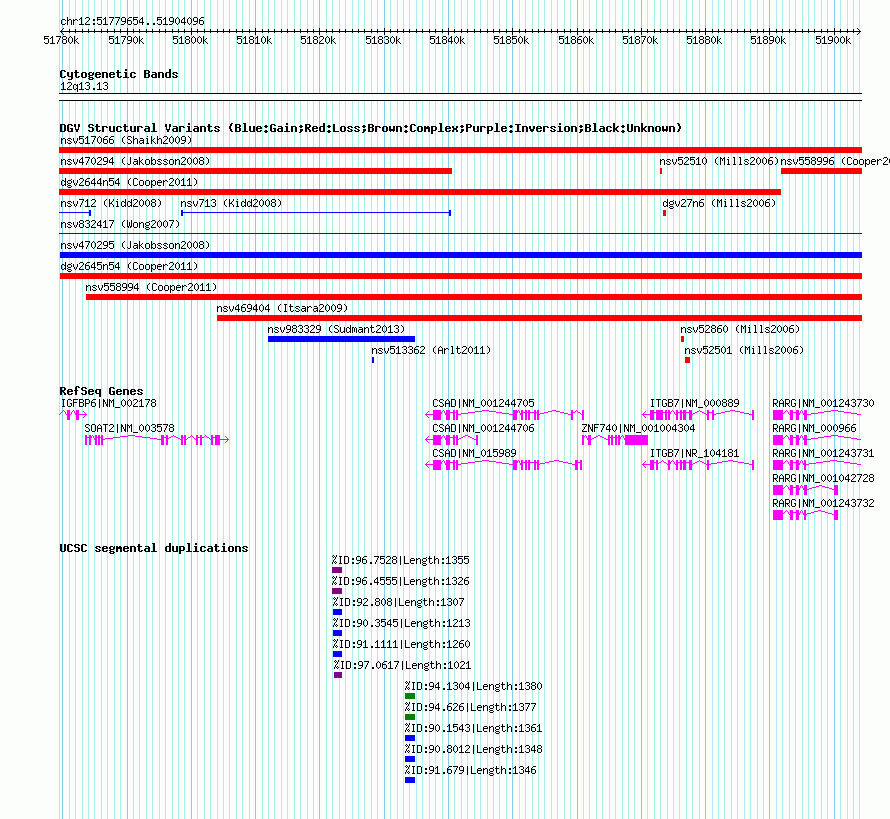Click CSAD|NM_015989 transcript label
This screenshot has height=819, width=890.
click(x=475, y=453)
